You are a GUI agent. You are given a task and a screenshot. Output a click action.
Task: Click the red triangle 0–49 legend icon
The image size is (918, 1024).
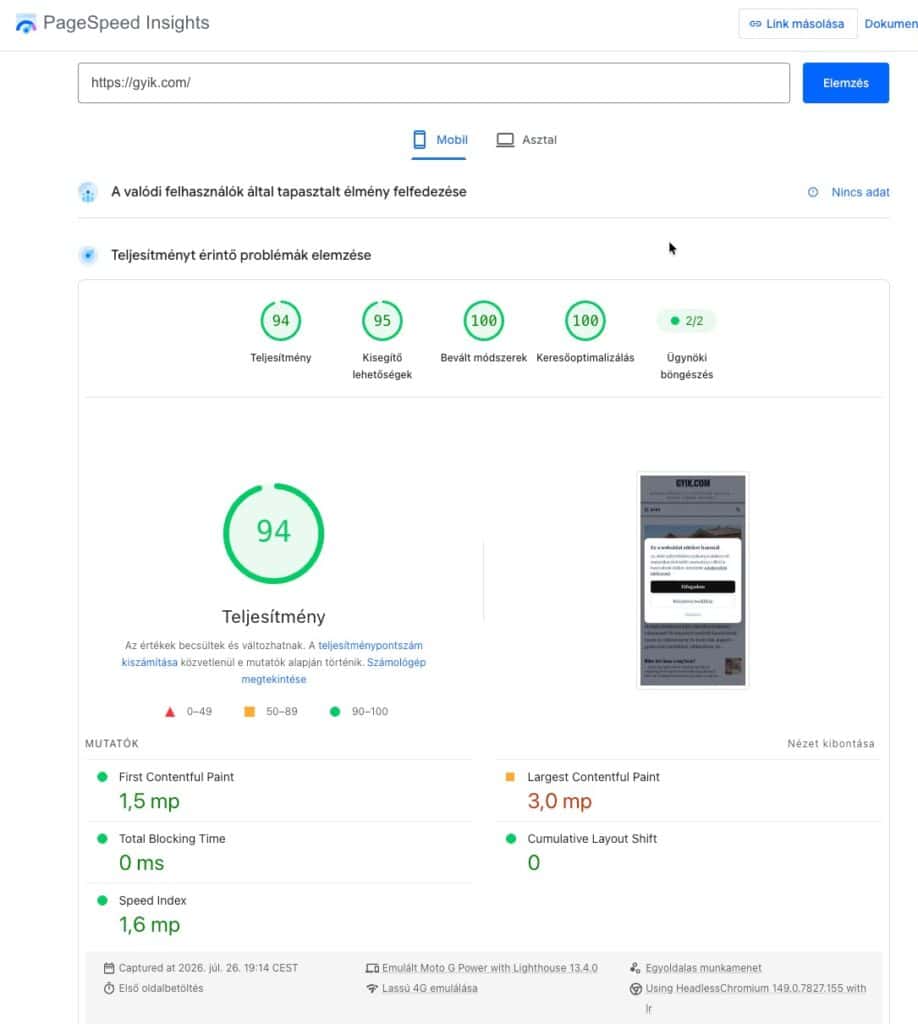point(170,712)
